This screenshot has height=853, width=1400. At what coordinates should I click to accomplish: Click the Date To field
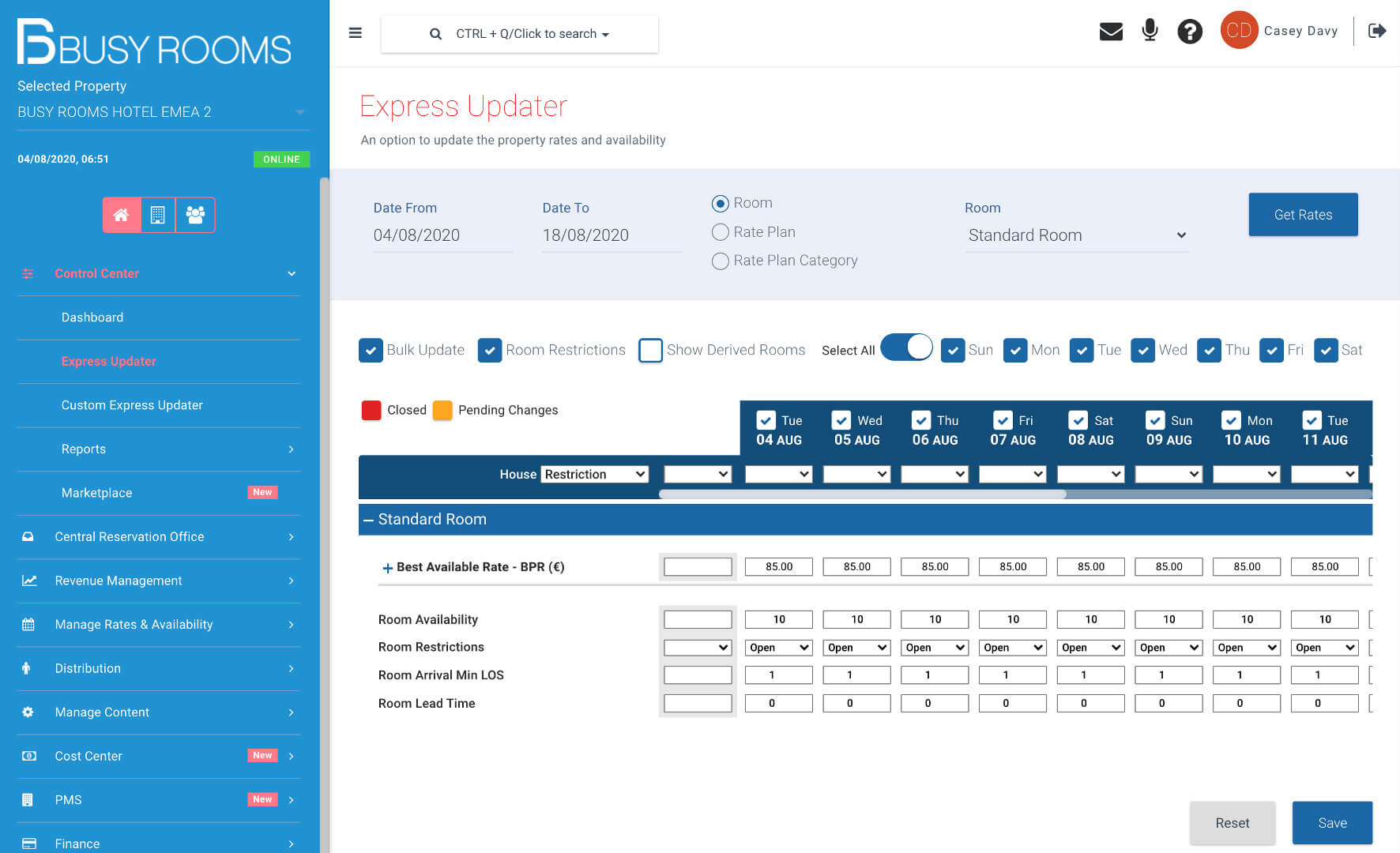point(612,235)
